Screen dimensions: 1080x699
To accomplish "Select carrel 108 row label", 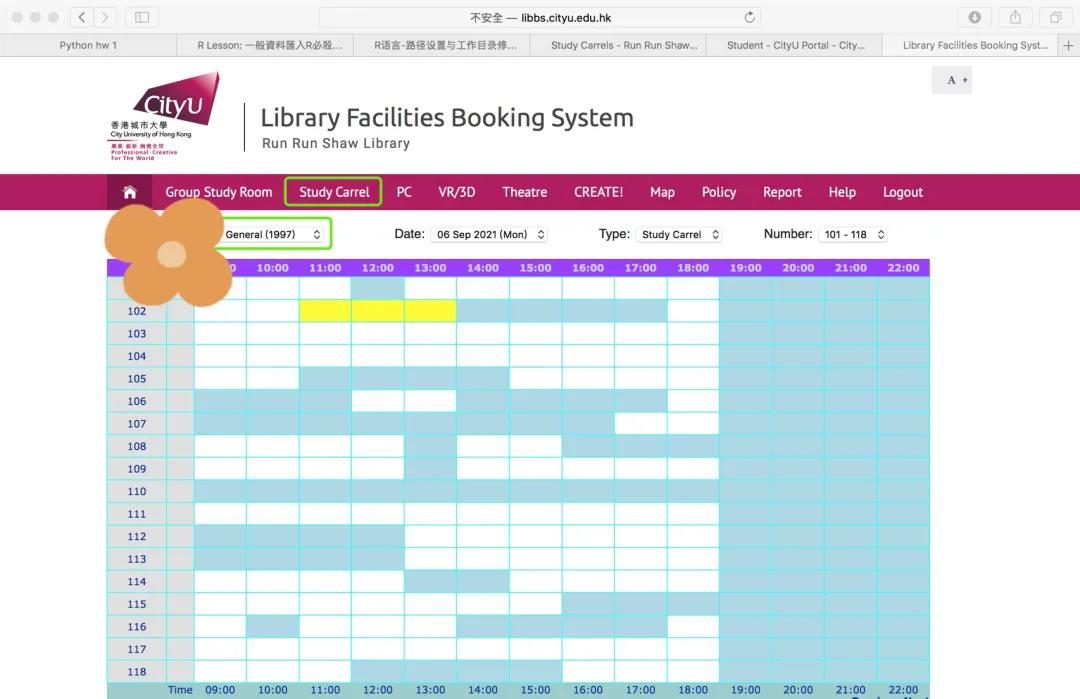I will pyautogui.click(x=136, y=446).
